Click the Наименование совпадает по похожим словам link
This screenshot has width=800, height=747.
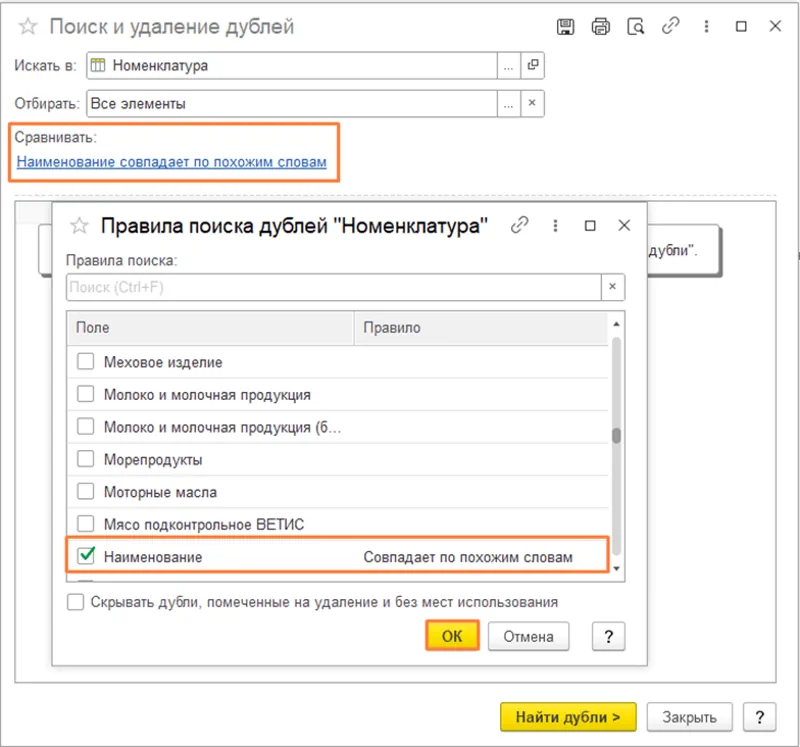click(x=170, y=161)
